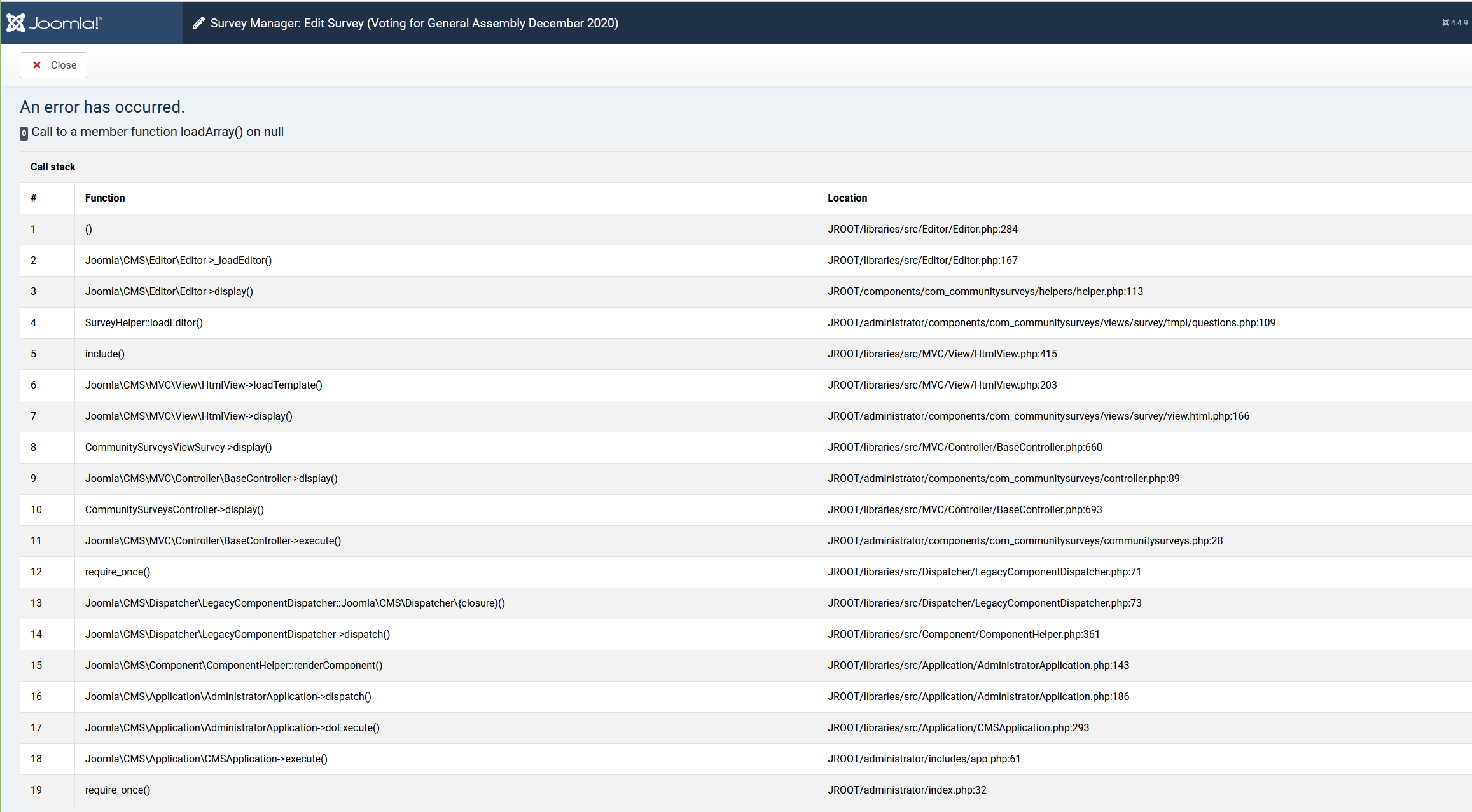Click the Call stack header
The height and width of the screenshot is (812, 1472).
[53, 167]
